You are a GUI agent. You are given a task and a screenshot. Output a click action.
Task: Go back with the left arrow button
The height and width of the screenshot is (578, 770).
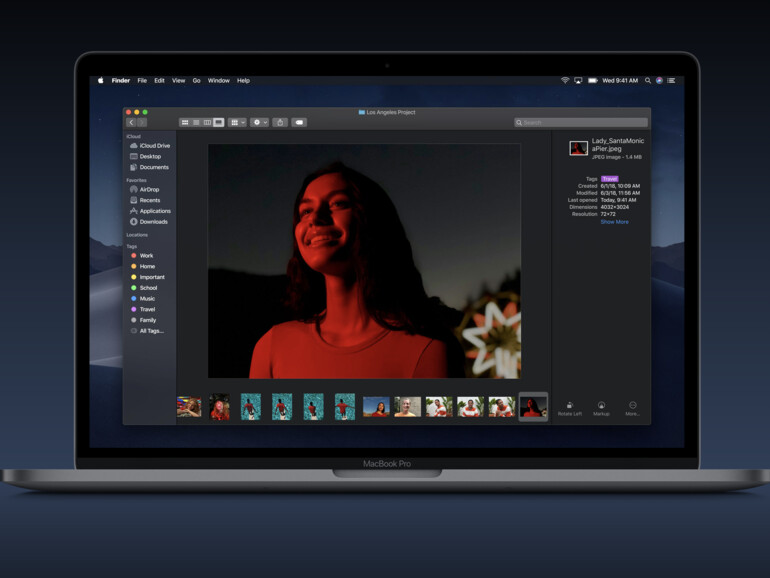click(x=131, y=122)
